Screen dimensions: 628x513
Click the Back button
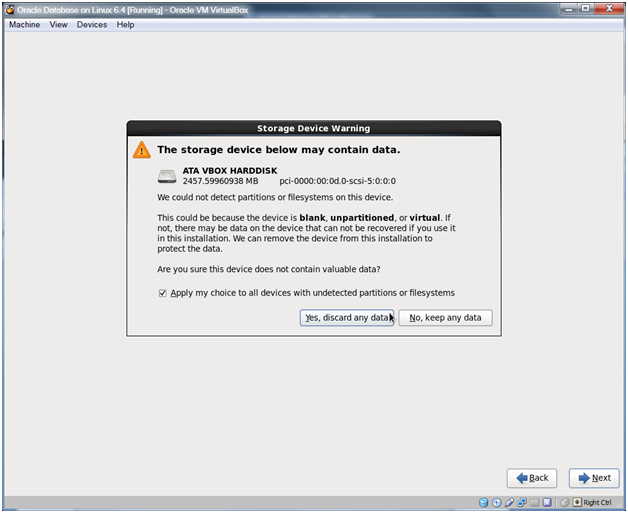pos(531,478)
